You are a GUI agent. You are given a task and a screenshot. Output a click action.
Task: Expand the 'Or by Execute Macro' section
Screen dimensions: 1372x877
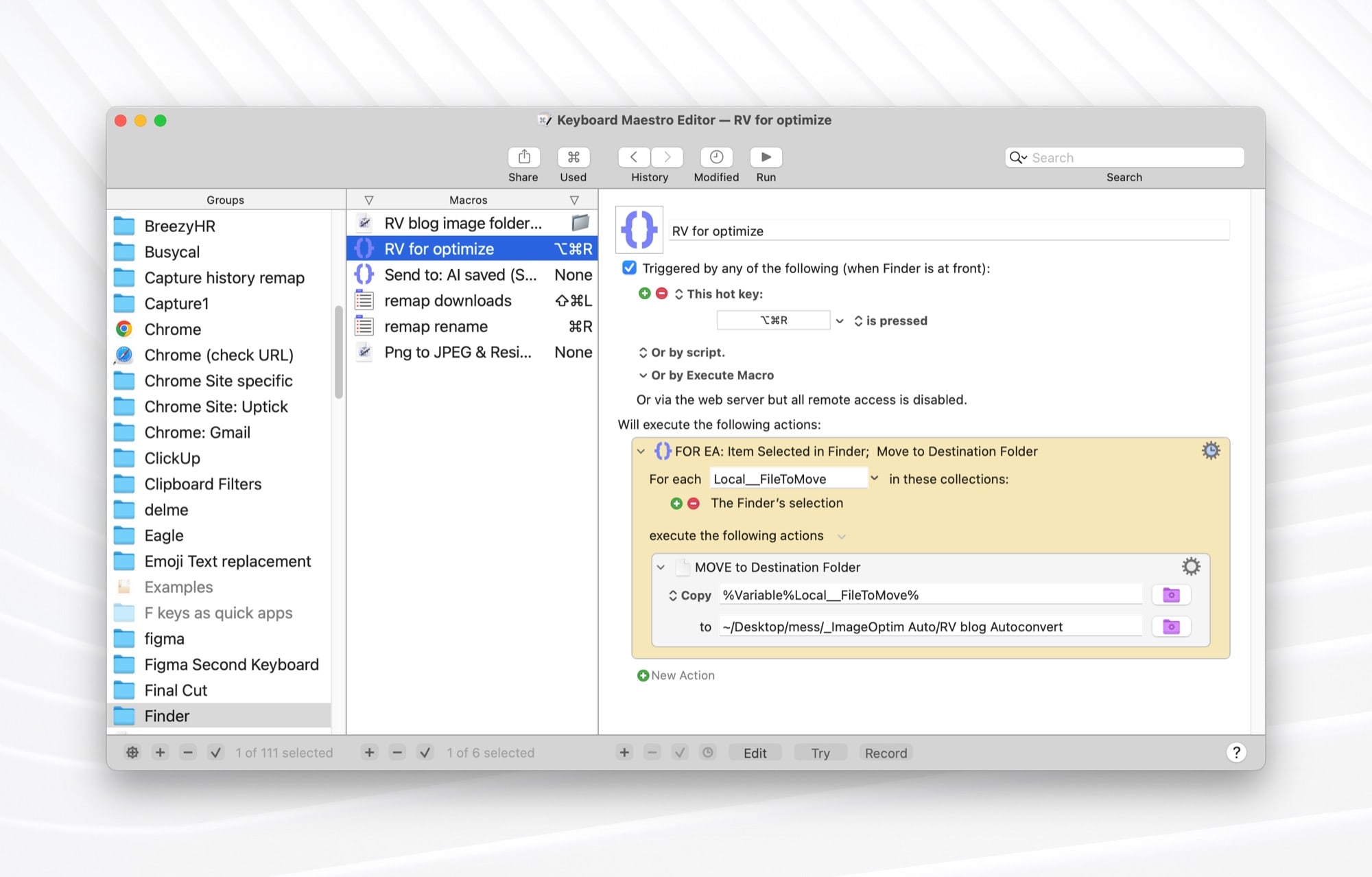tap(643, 375)
